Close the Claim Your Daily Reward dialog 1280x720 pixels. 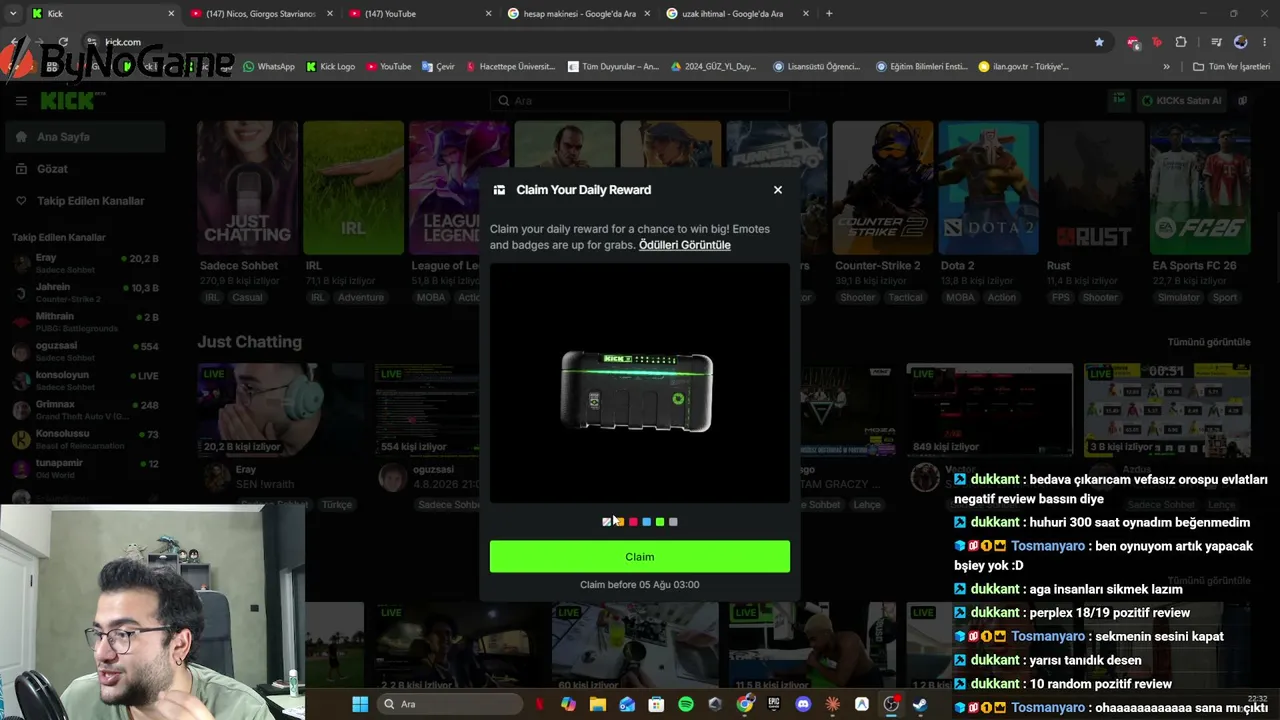(778, 190)
